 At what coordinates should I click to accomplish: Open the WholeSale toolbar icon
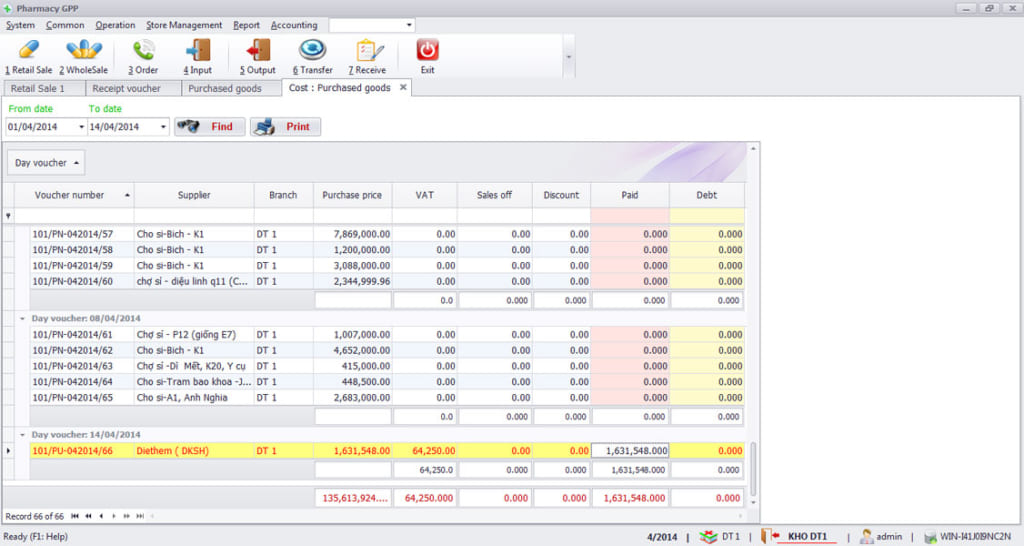(x=84, y=57)
